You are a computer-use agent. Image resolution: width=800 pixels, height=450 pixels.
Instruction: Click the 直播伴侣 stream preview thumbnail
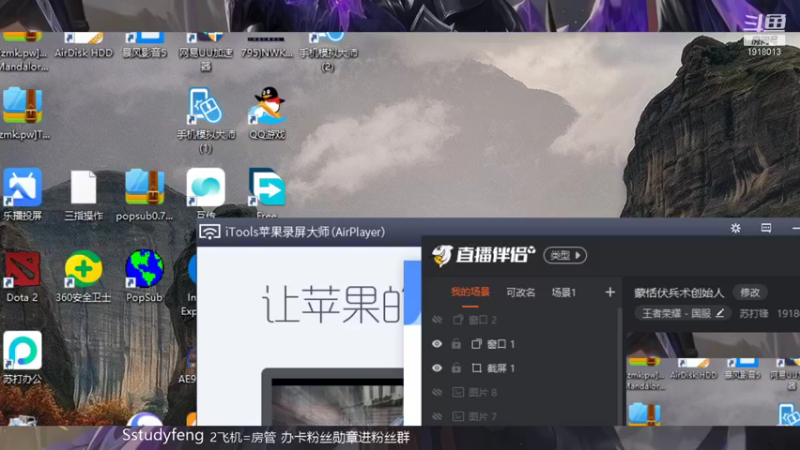click(x=713, y=379)
